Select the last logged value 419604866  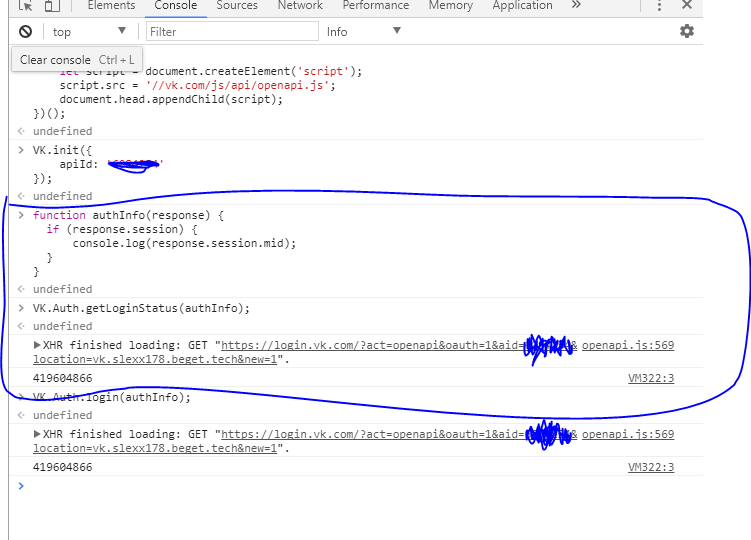(x=62, y=467)
